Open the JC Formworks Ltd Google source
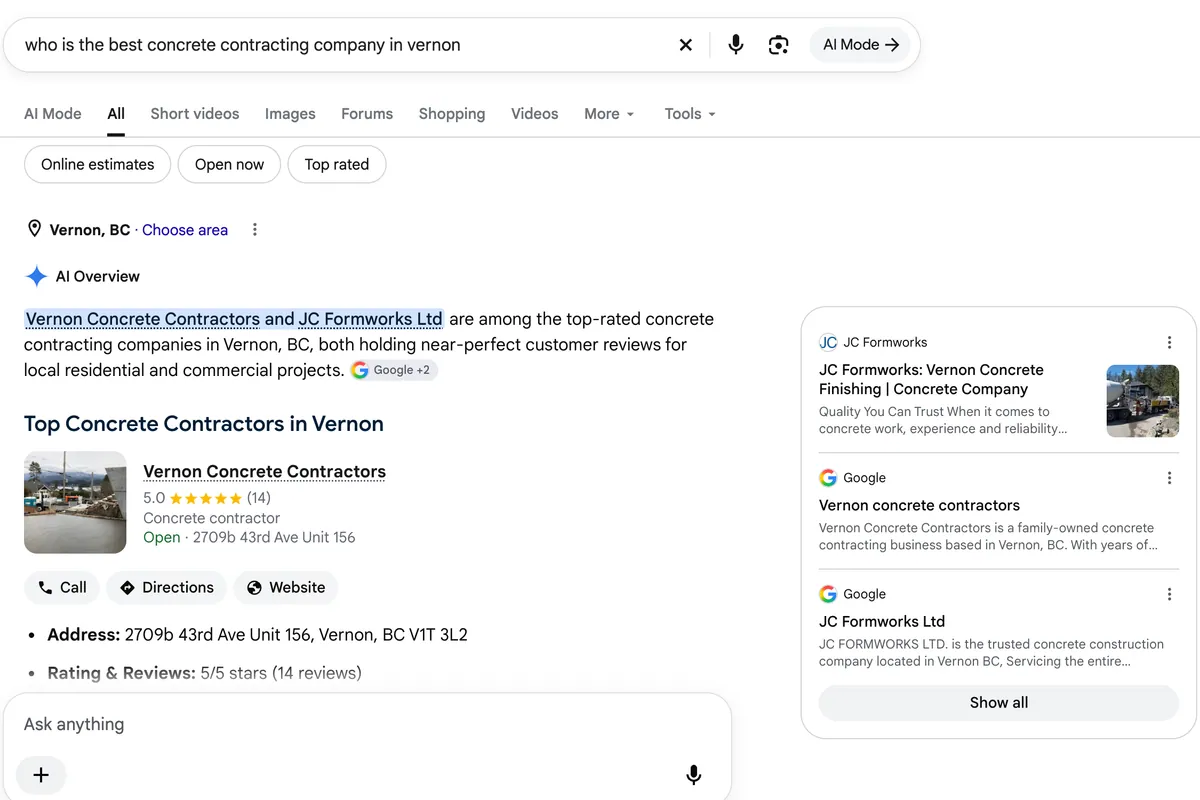This screenshot has height=800, width=1200. (882, 622)
